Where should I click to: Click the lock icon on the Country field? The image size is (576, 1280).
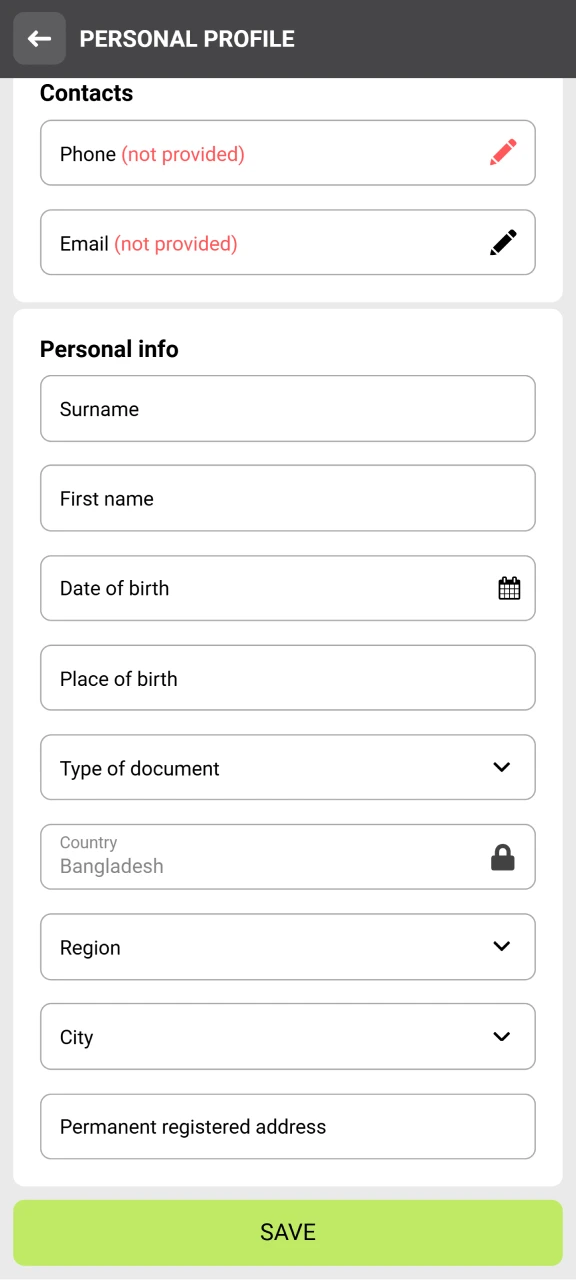coord(503,856)
